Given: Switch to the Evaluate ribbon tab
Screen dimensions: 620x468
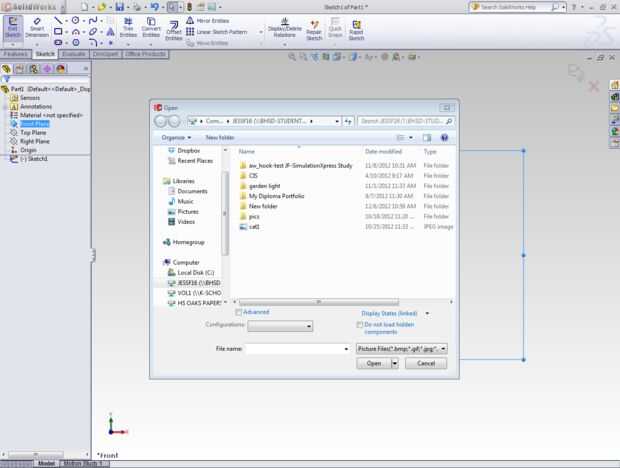Looking at the screenshot, I should click(74, 54).
